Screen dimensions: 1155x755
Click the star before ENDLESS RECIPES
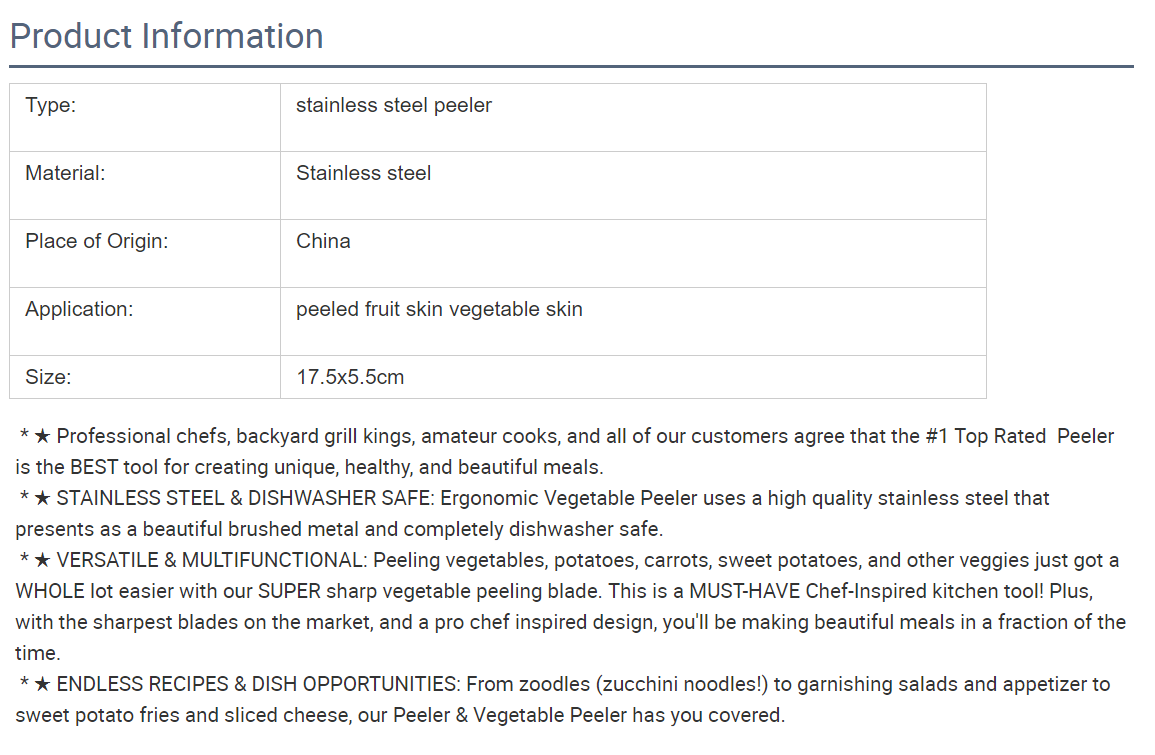coord(42,684)
